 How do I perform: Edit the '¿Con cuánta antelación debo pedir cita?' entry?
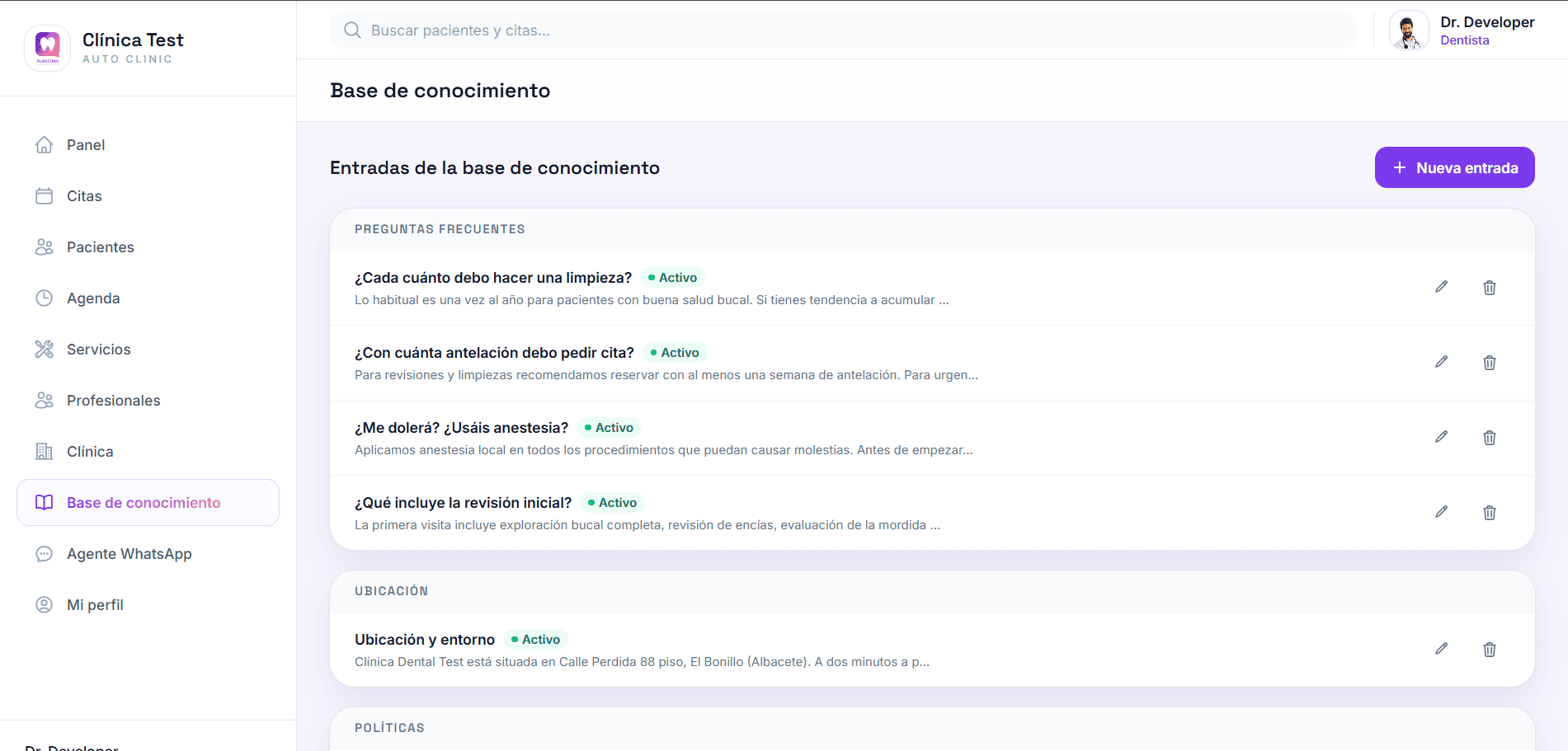1441,362
